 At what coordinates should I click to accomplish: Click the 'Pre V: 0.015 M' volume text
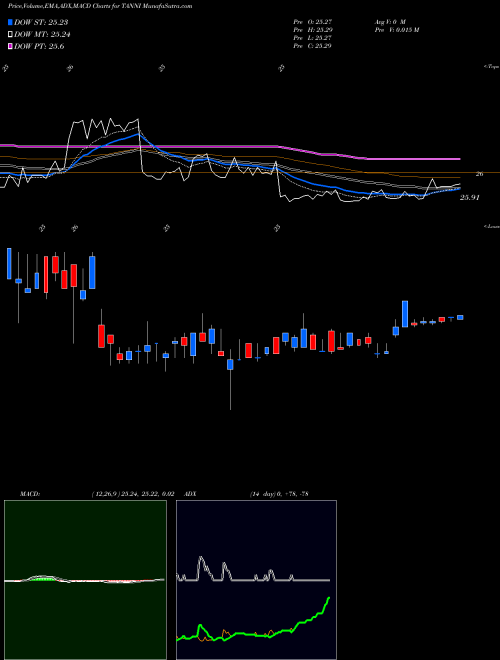396,30
